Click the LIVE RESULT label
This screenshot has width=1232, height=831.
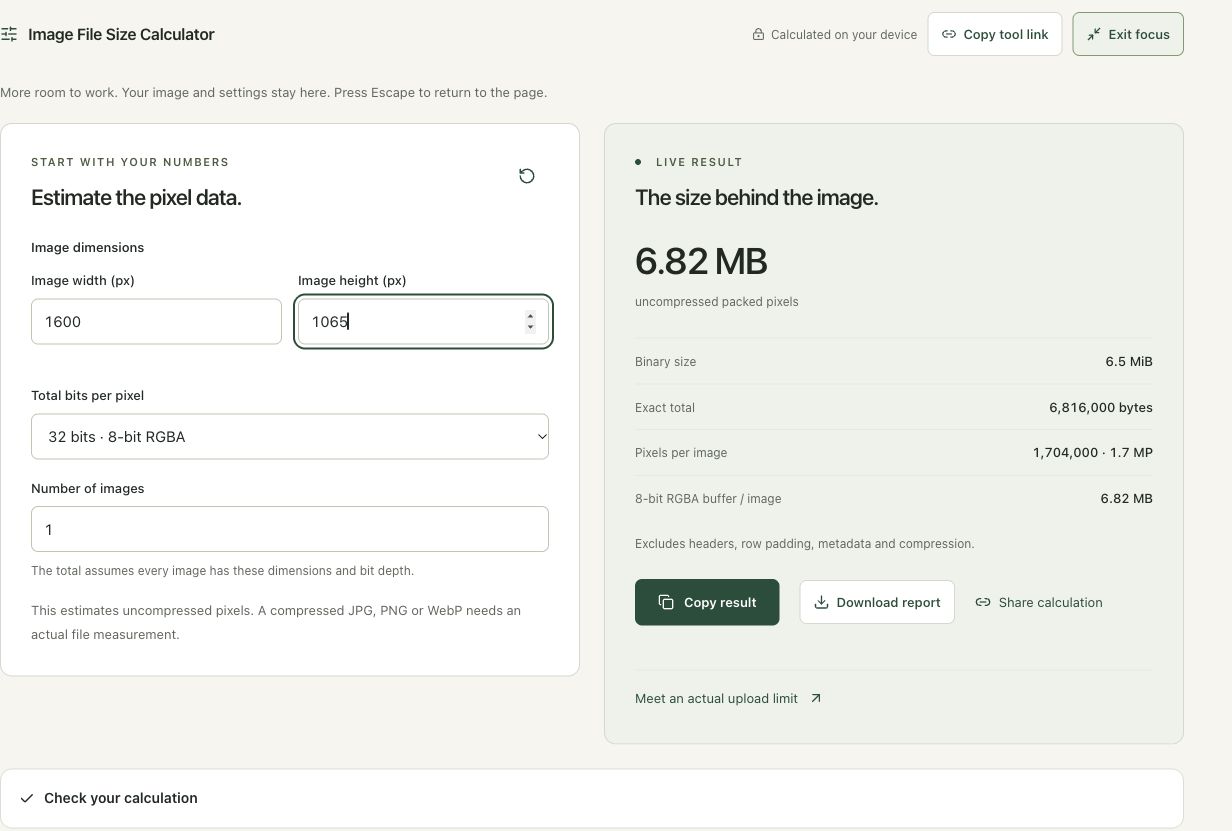pos(699,162)
